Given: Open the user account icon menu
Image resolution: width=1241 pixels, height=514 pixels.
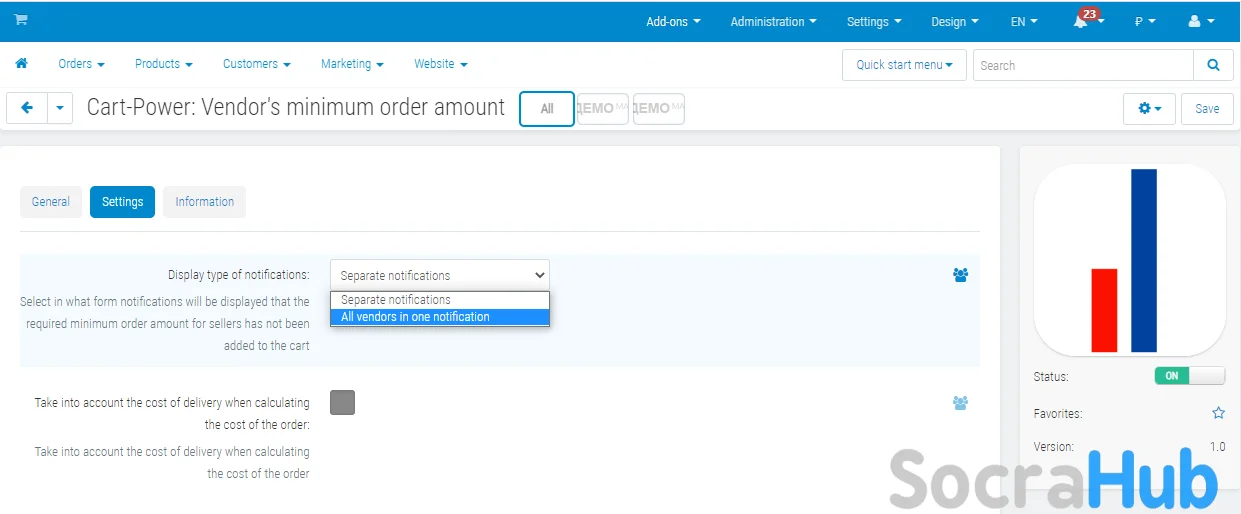Looking at the screenshot, I should point(1201,21).
